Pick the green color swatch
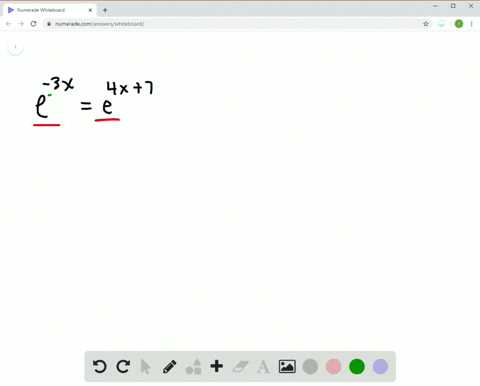This screenshot has width=480, height=386. click(357, 367)
